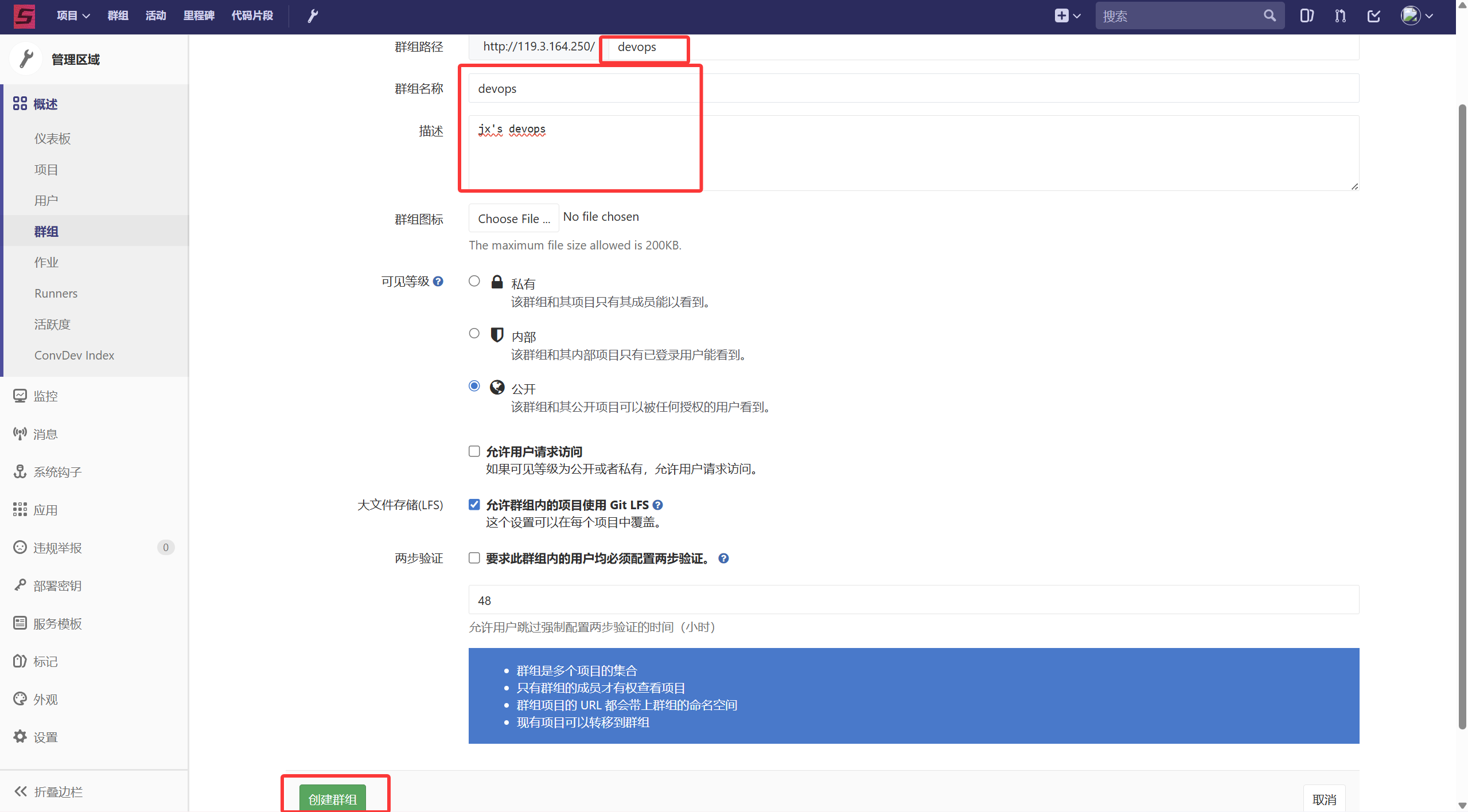Open the GitLab home logo
Image resolution: width=1468 pixels, height=812 pixels.
[24, 16]
